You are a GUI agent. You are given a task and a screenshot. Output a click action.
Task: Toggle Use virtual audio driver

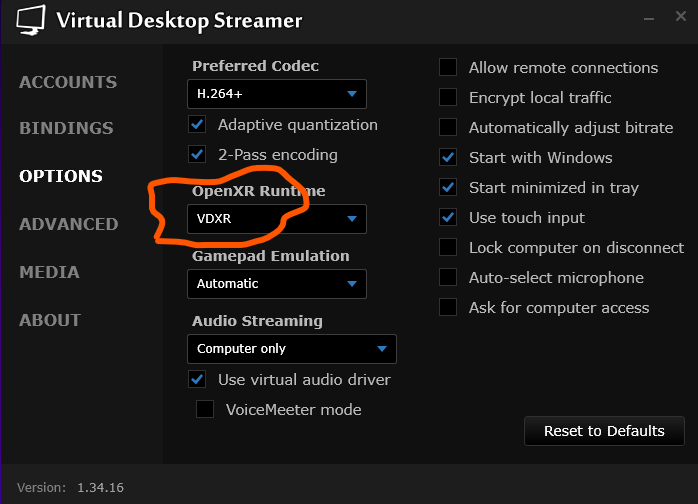click(197, 380)
